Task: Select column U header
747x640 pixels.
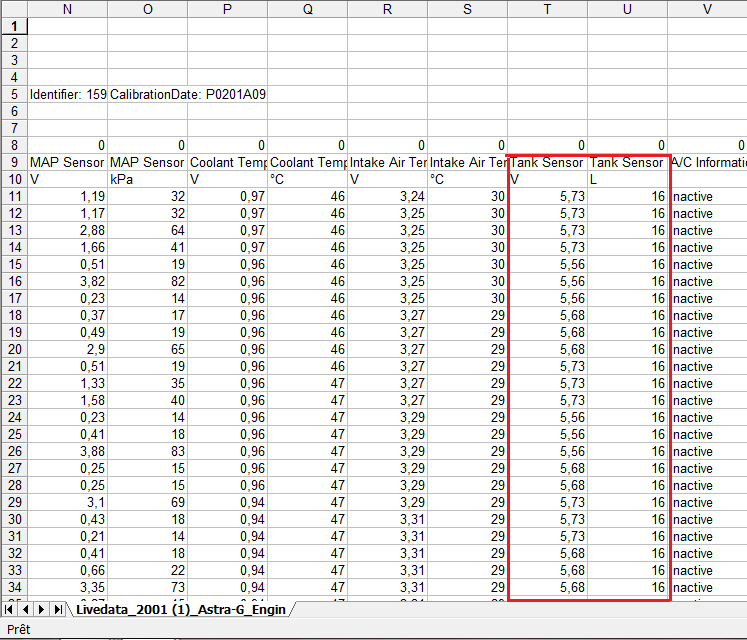Action: click(x=627, y=9)
